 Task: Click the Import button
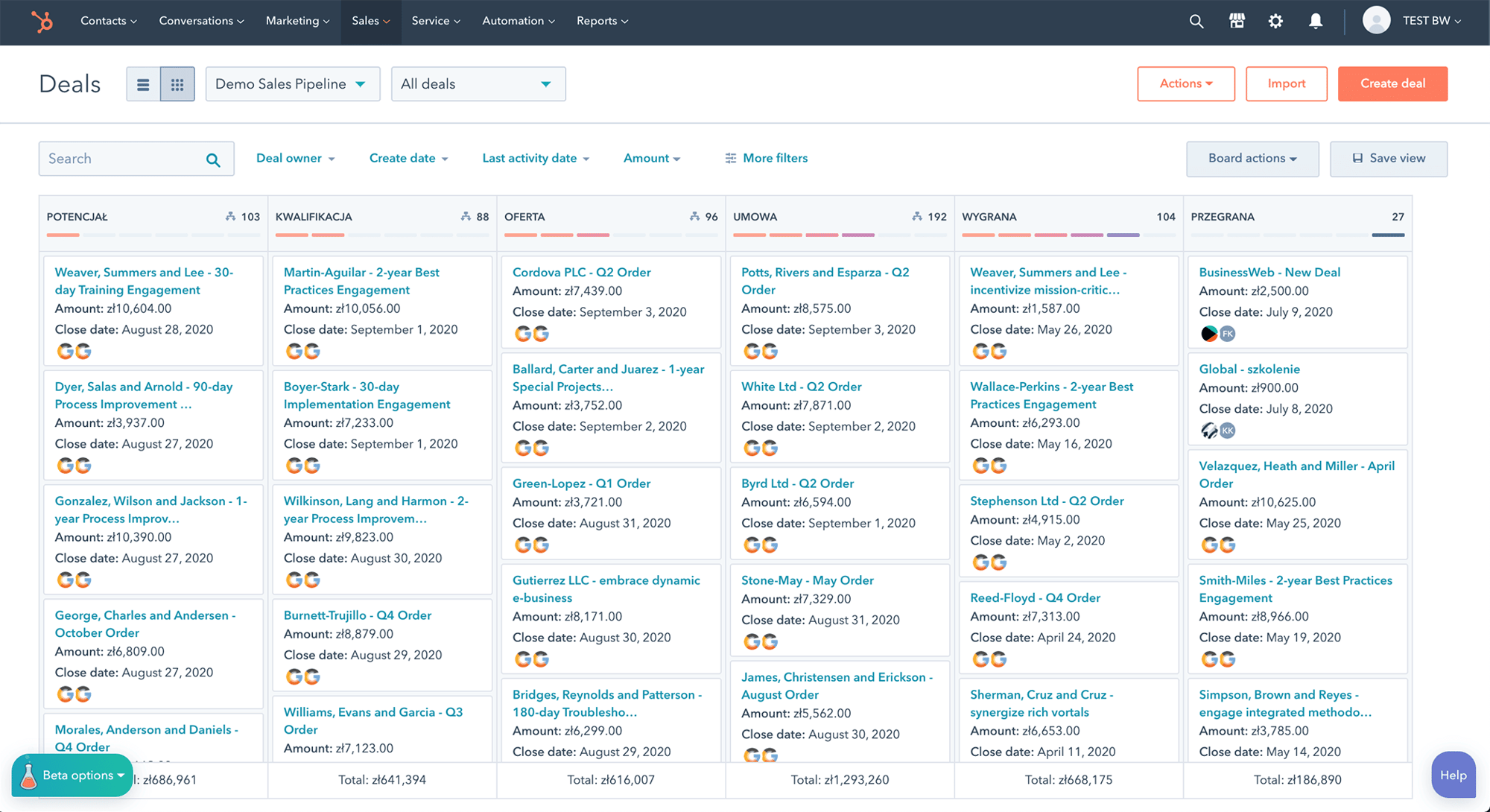pyautogui.click(x=1287, y=83)
